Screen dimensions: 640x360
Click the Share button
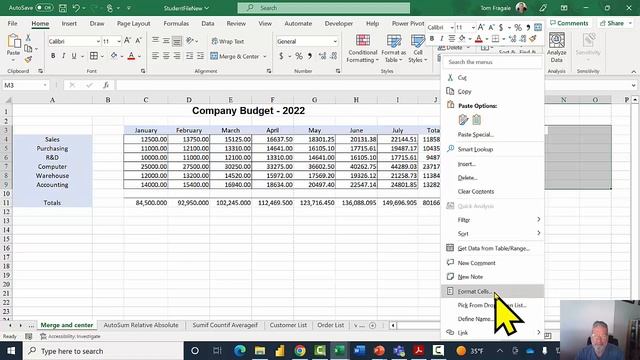coord(616,23)
